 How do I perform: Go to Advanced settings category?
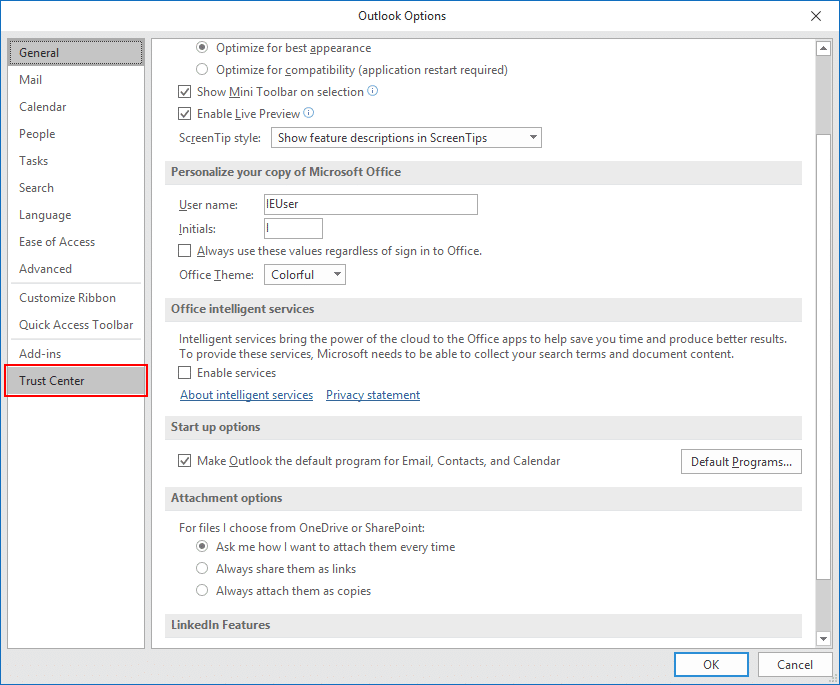pyautogui.click(x=46, y=269)
